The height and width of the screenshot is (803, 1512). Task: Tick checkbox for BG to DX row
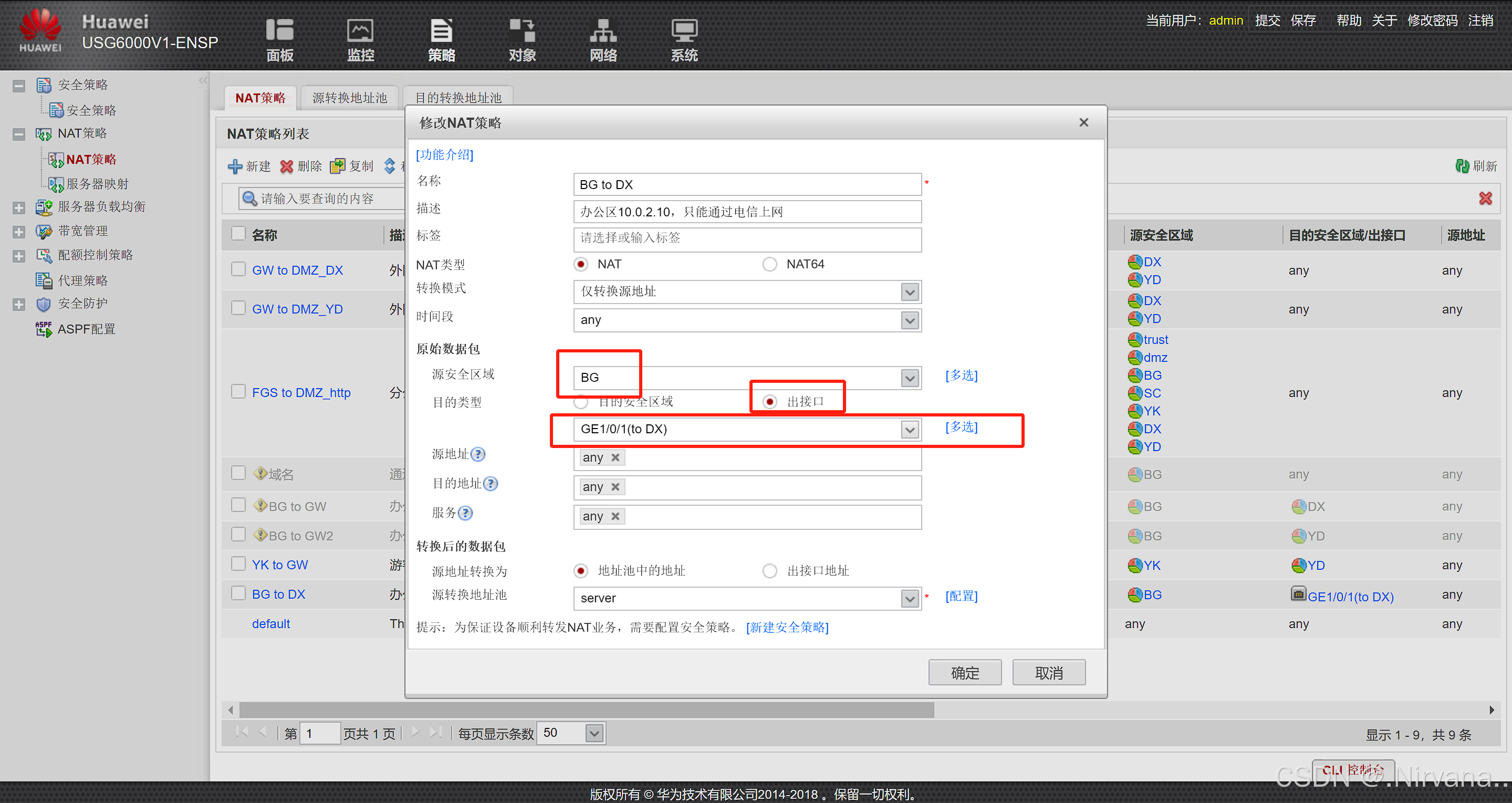[238, 593]
